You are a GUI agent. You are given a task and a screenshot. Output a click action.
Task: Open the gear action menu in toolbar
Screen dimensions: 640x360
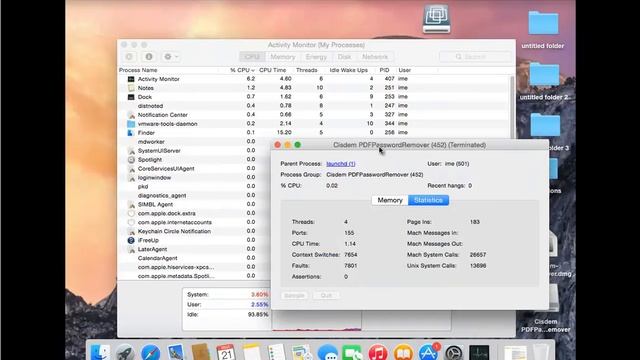point(171,57)
